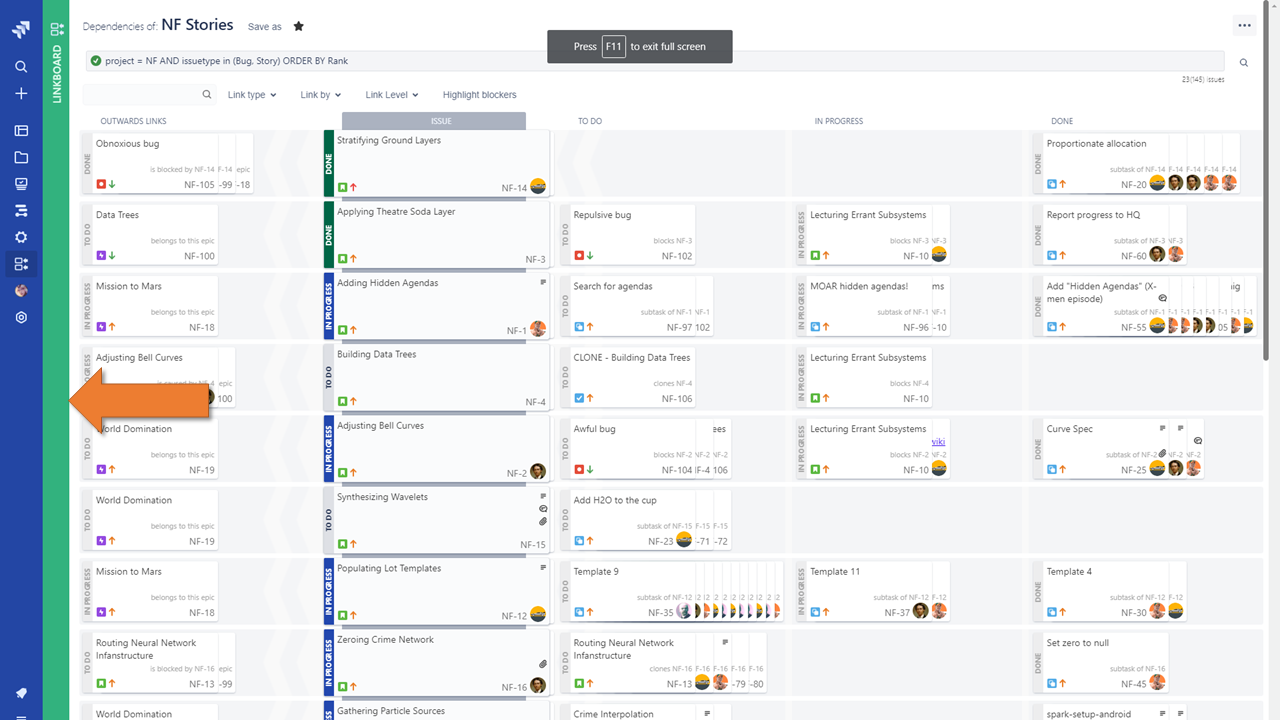Image resolution: width=1280 pixels, height=720 pixels.
Task: Click the paperclip on Synthesizing Wavelets card
Action: pyautogui.click(x=543, y=521)
